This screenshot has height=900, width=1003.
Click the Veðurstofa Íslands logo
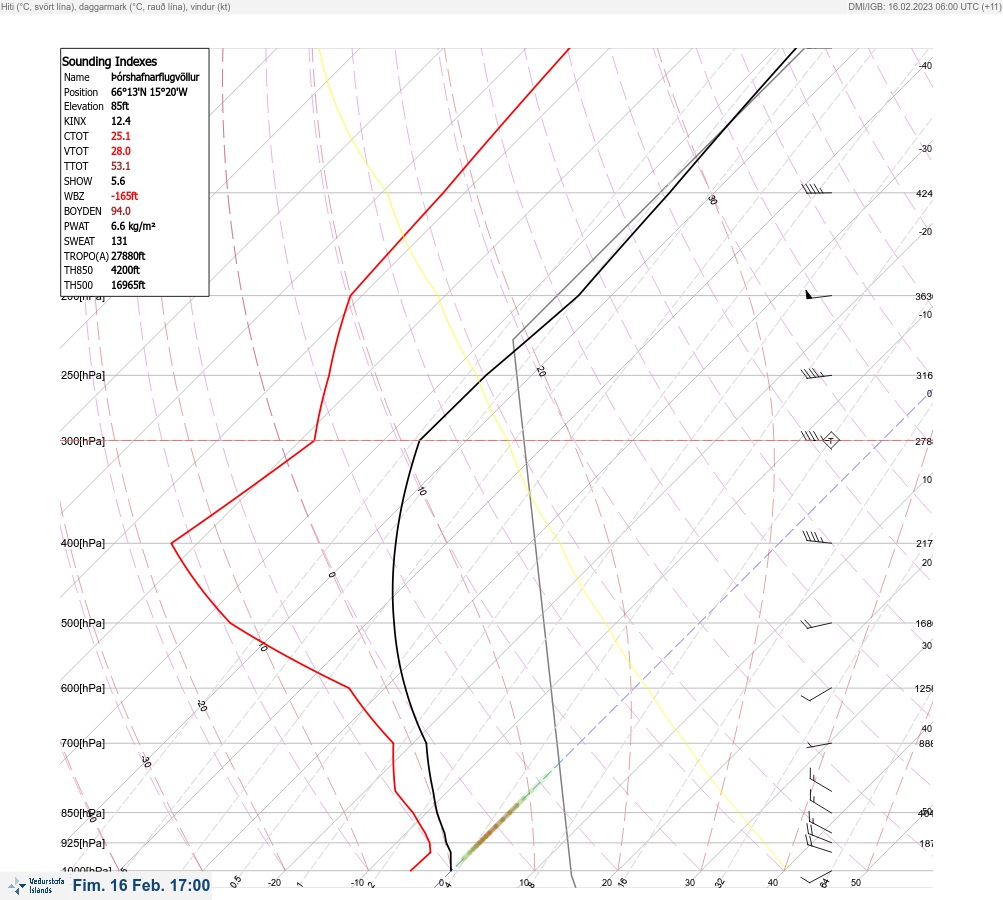[36, 885]
